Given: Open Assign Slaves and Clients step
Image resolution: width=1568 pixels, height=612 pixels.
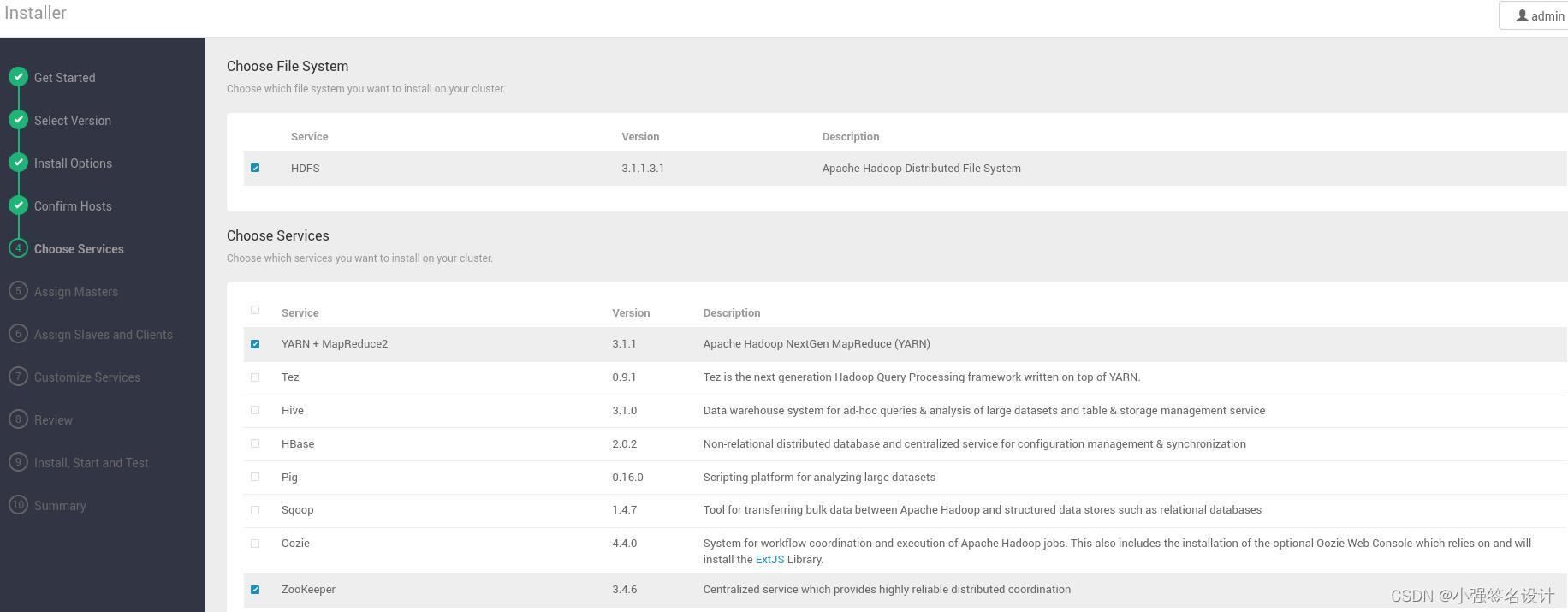Looking at the screenshot, I should 104,335.
